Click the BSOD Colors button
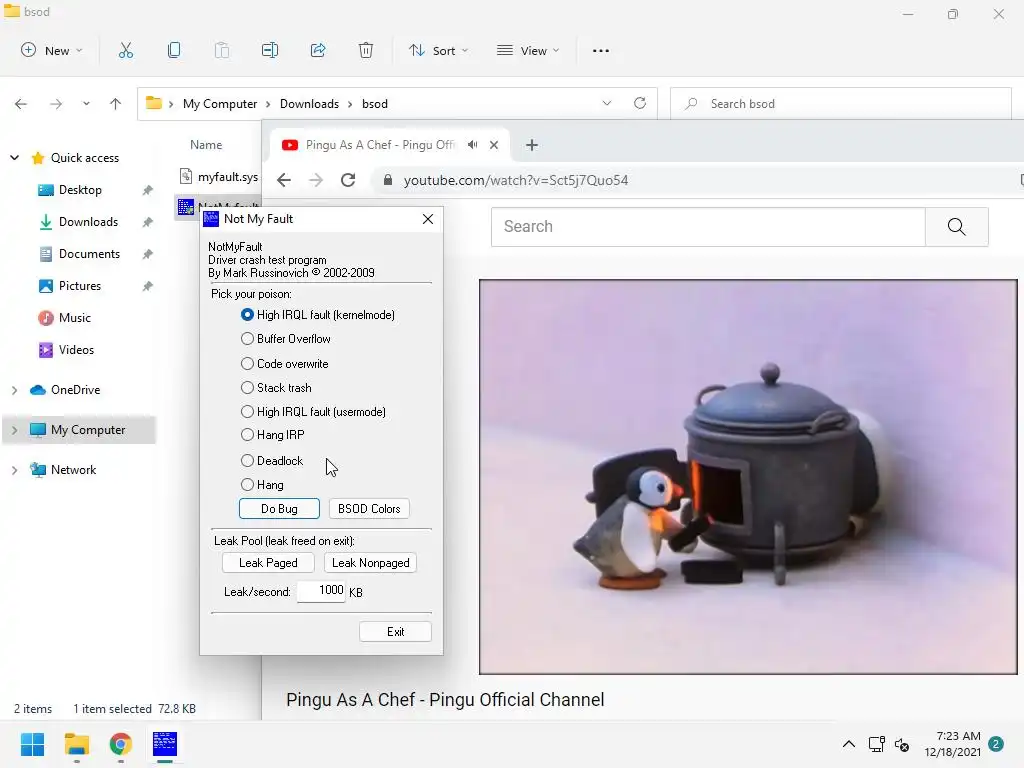The width and height of the screenshot is (1024, 768). click(x=369, y=509)
